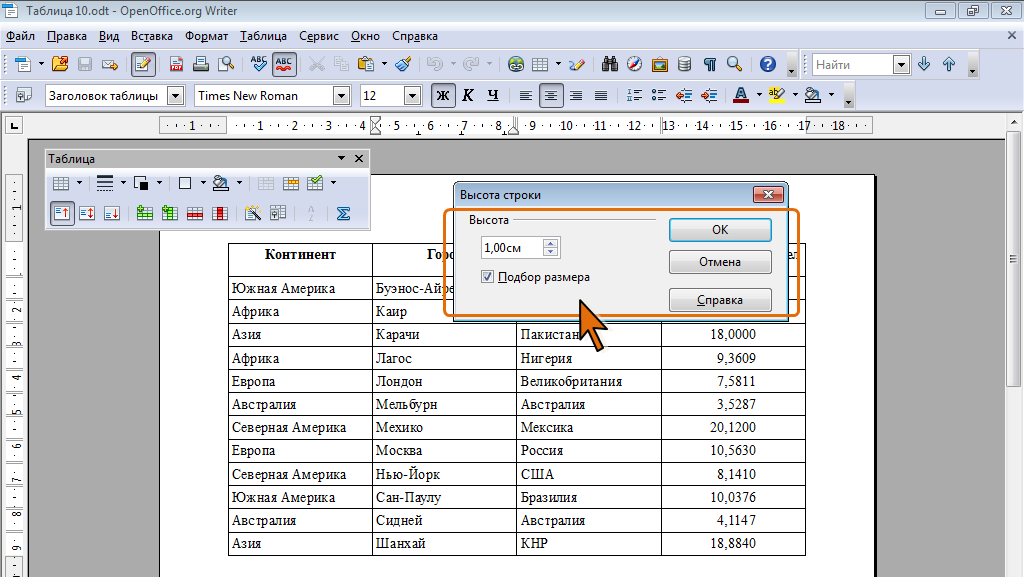Open OpenOffice Help question-mark icon
1024x577 pixels.
click(768, 64)
